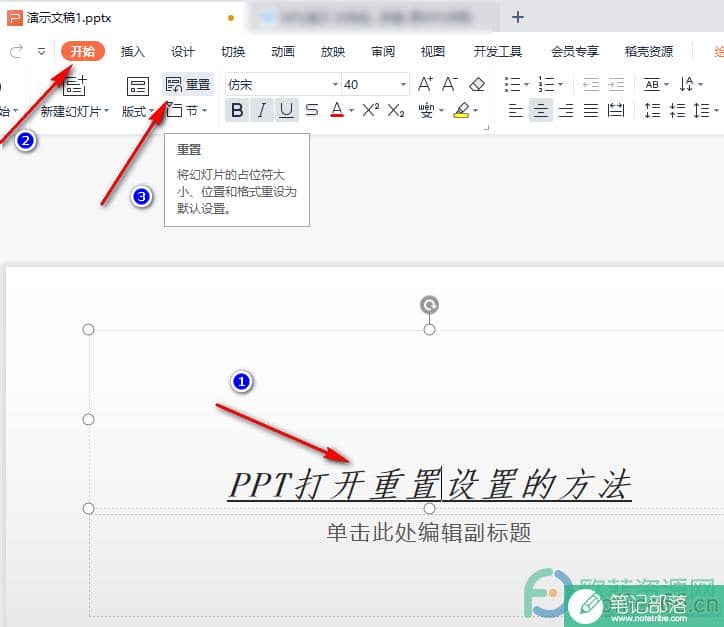Increase the indent level
The height and width of the screenshot is (627, 724).
(x=615, y=84)
